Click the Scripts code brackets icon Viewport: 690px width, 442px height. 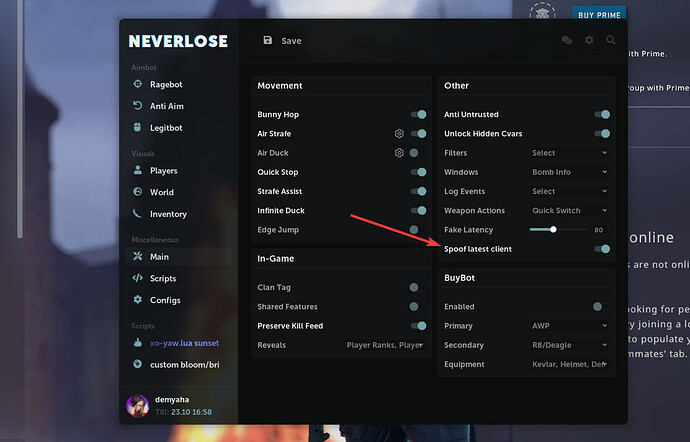click(x=138, y=278)
